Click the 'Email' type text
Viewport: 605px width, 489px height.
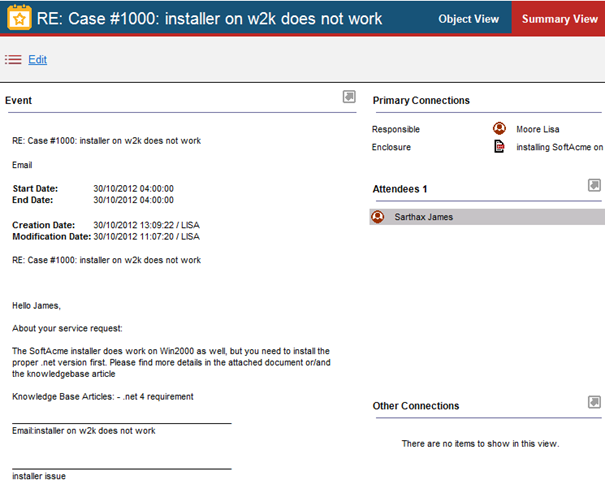pos(22,165)
